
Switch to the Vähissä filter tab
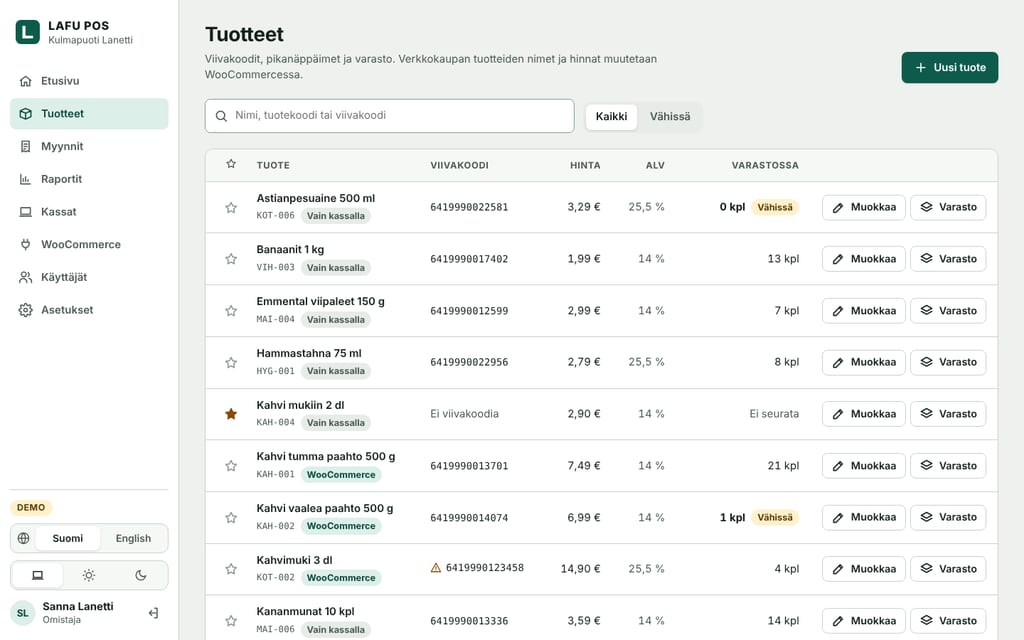point(669,116)
